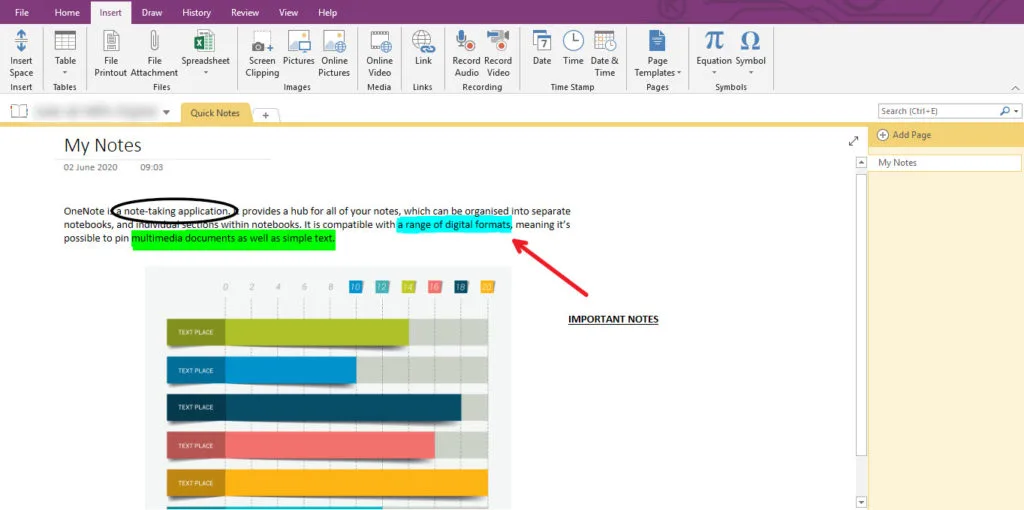Screen dimensions: 1024x510
Task: Click the cyan highlighted digital formats text
Action: (x=454, y=226)
